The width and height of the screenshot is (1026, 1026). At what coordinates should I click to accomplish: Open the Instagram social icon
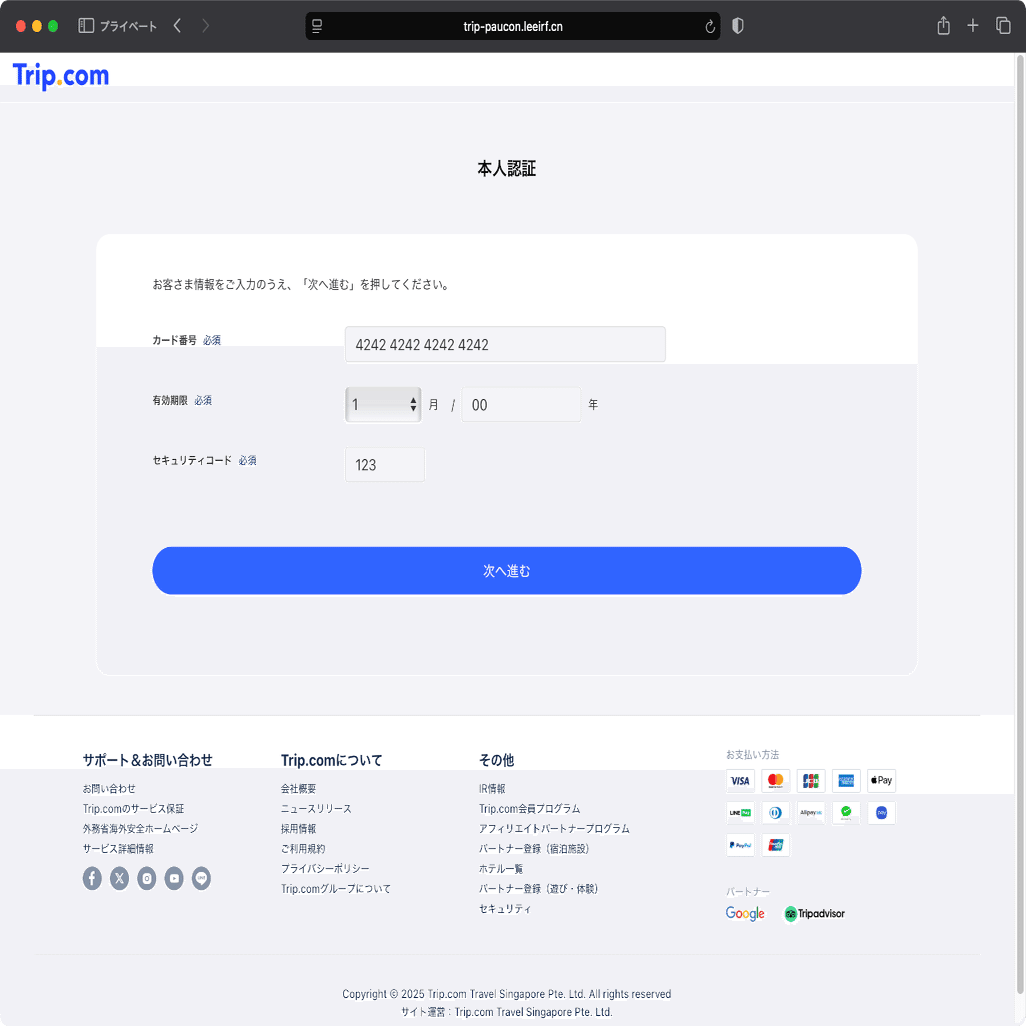147,878
